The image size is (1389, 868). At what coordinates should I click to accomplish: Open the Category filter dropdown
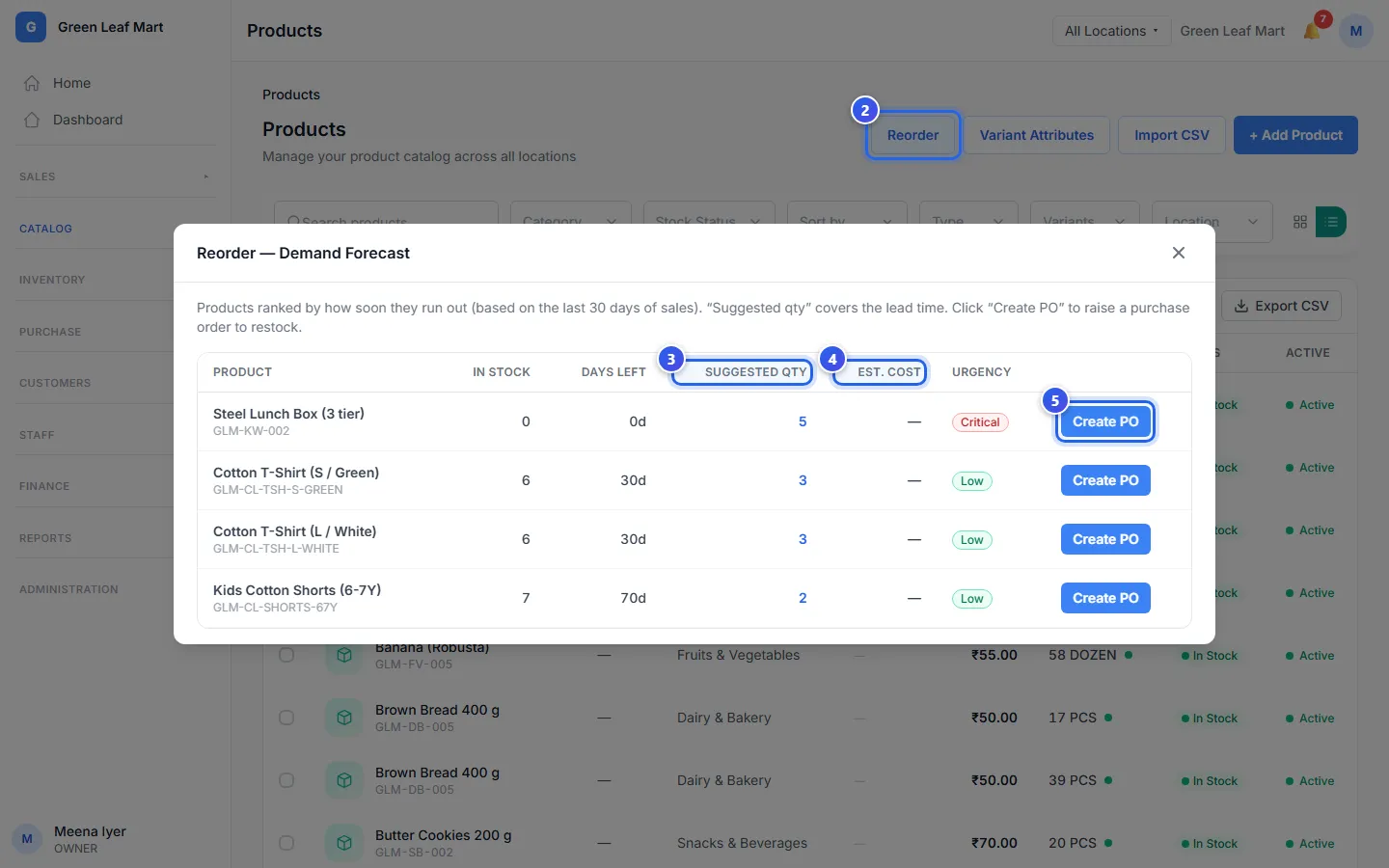(570, 221)
